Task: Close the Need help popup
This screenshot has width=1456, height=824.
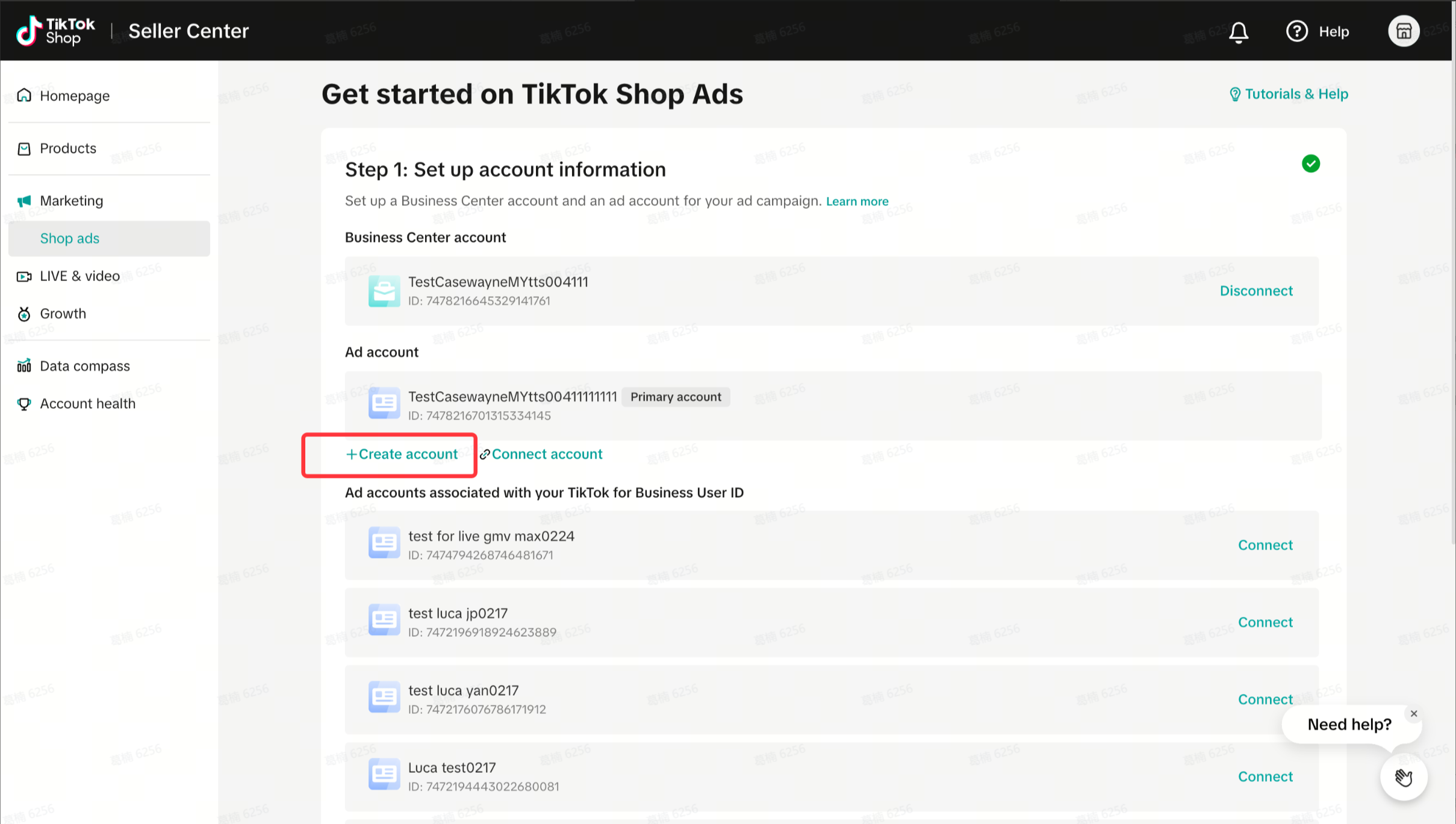Action: coord(1414,714)
